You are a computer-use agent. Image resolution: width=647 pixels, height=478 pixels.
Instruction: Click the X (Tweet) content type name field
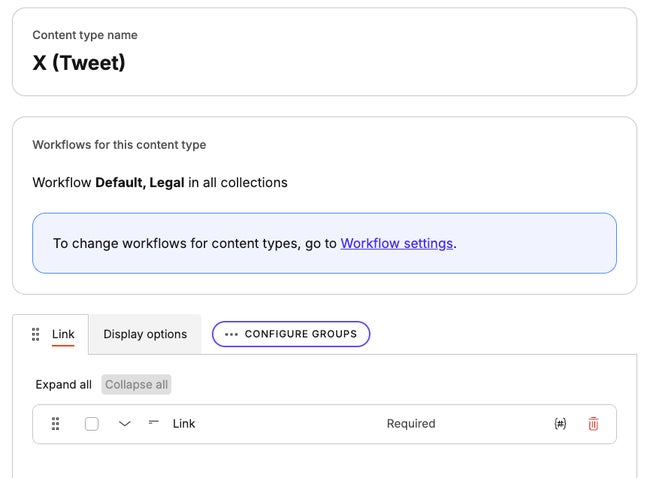pyautogui.click(x=79, y=63)
